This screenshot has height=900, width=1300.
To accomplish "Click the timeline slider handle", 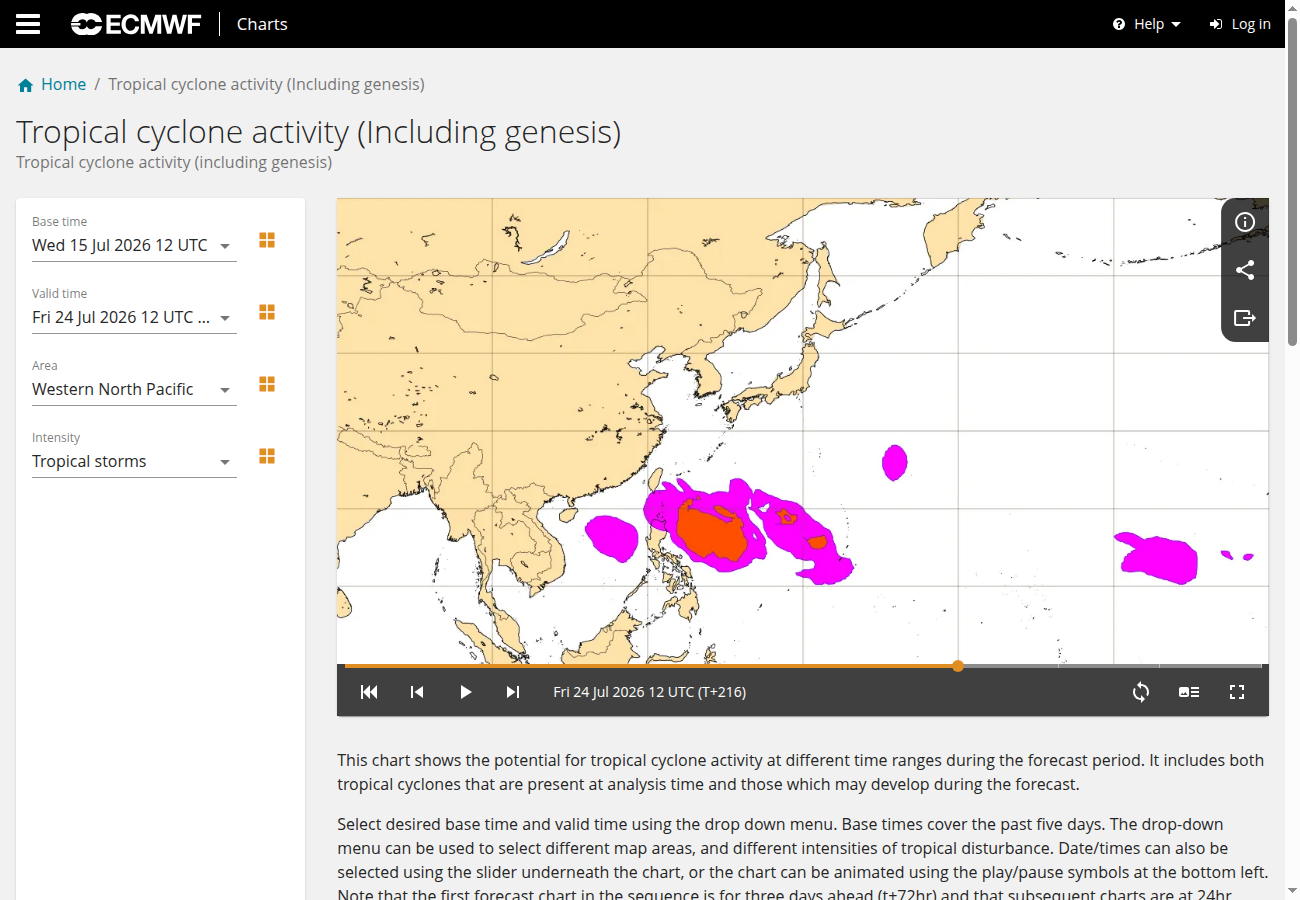I will pyautogui.click(x=958, y=666).
